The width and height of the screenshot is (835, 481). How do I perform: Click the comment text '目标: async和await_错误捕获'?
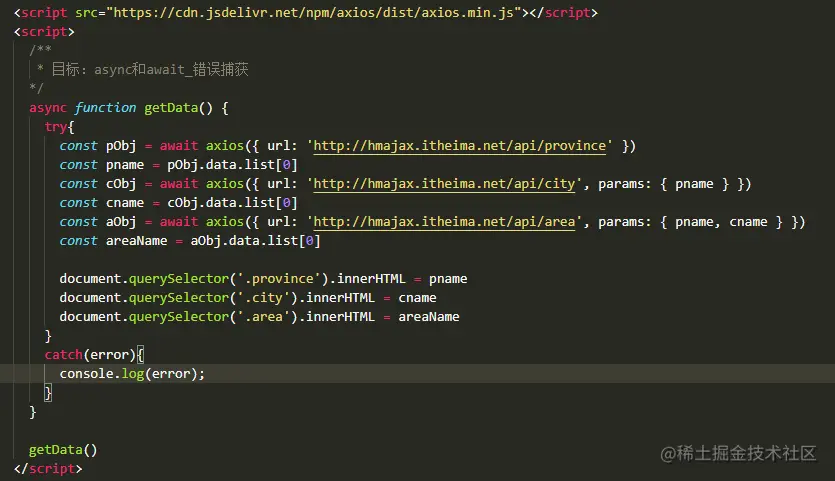point(150,69)
